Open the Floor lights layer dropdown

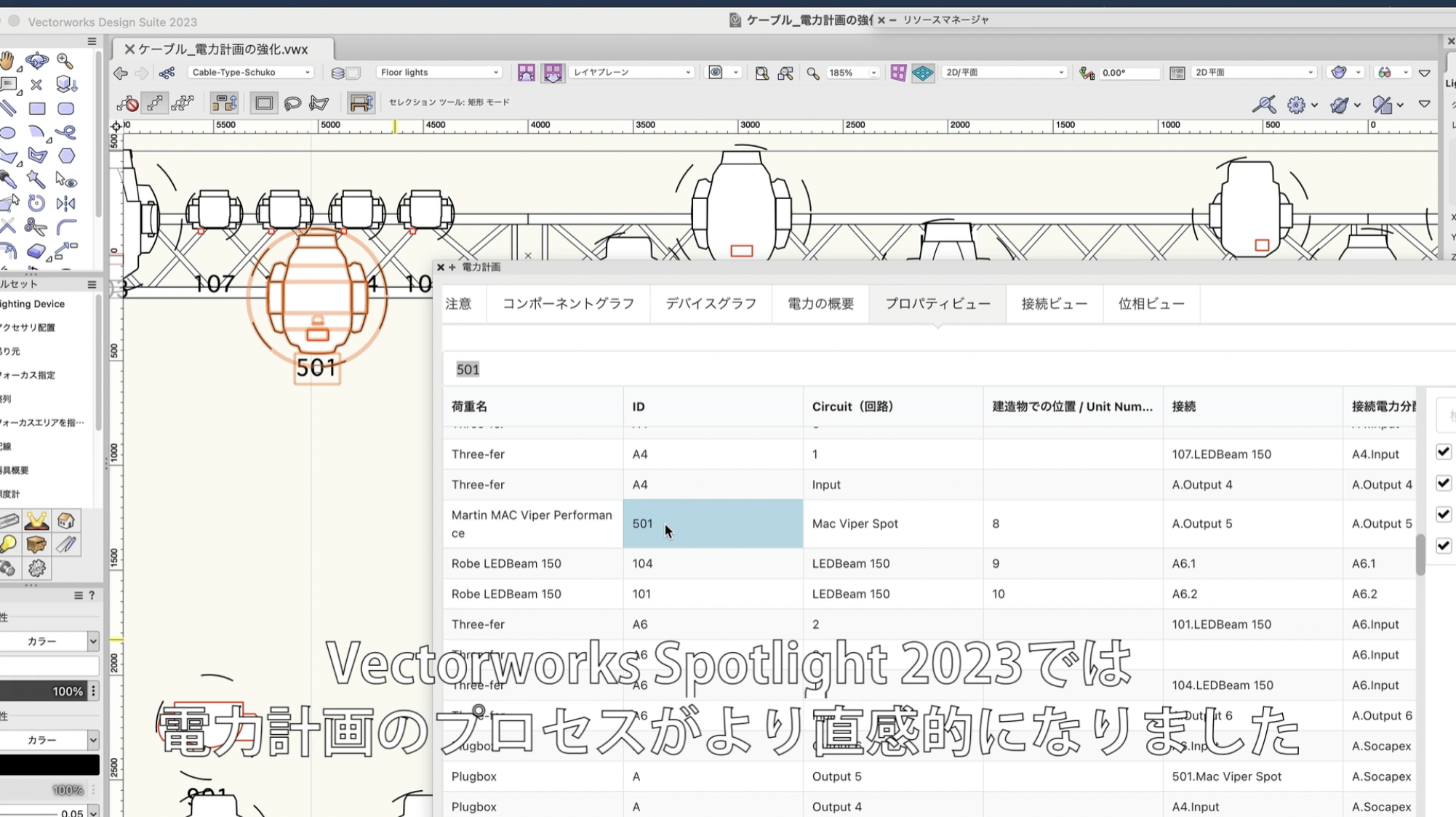pos(439,73)
